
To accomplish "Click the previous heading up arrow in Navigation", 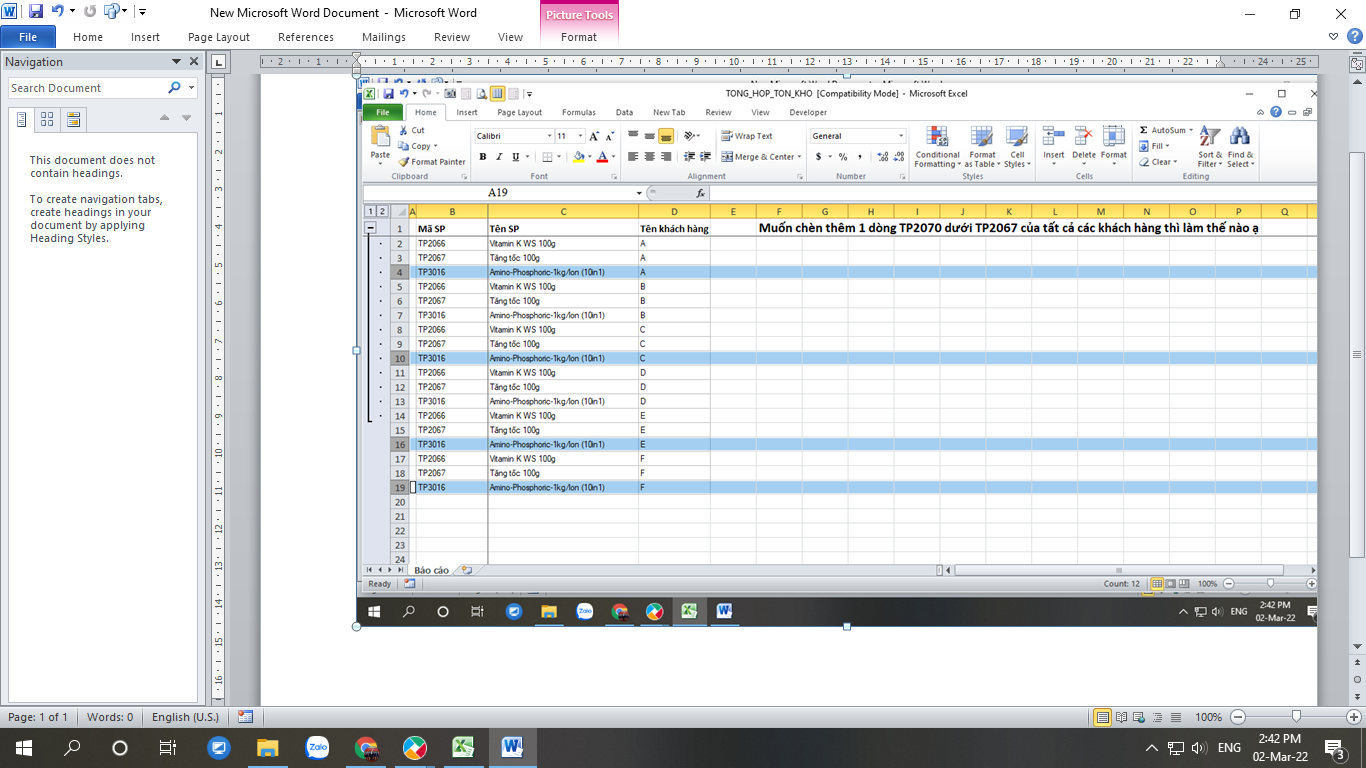I will 165,118.
